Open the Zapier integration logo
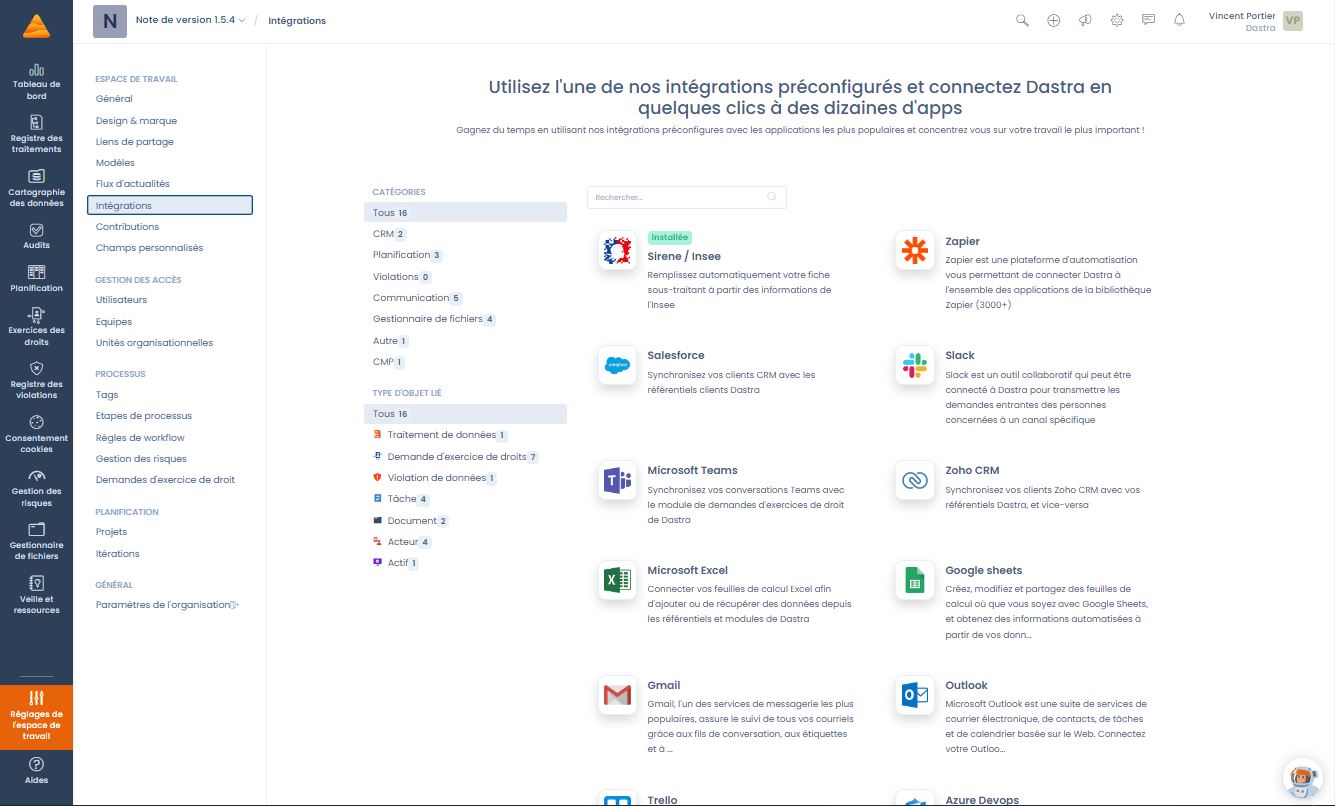 [x=914, y=250]
